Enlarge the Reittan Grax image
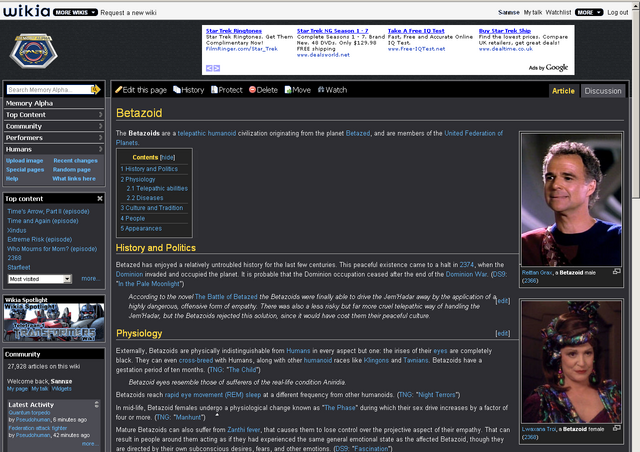640x452 pixels. coord(617,272)
